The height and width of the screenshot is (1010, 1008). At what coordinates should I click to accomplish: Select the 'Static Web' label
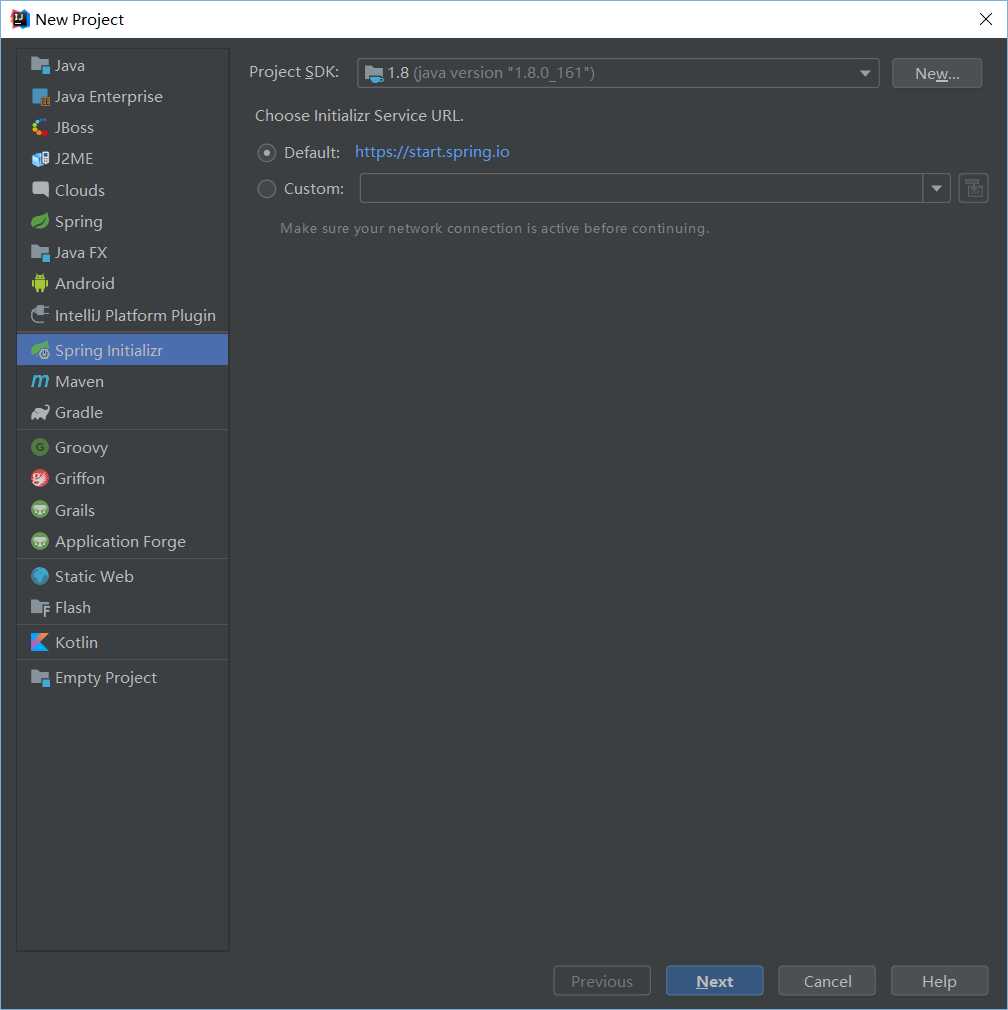94,576
